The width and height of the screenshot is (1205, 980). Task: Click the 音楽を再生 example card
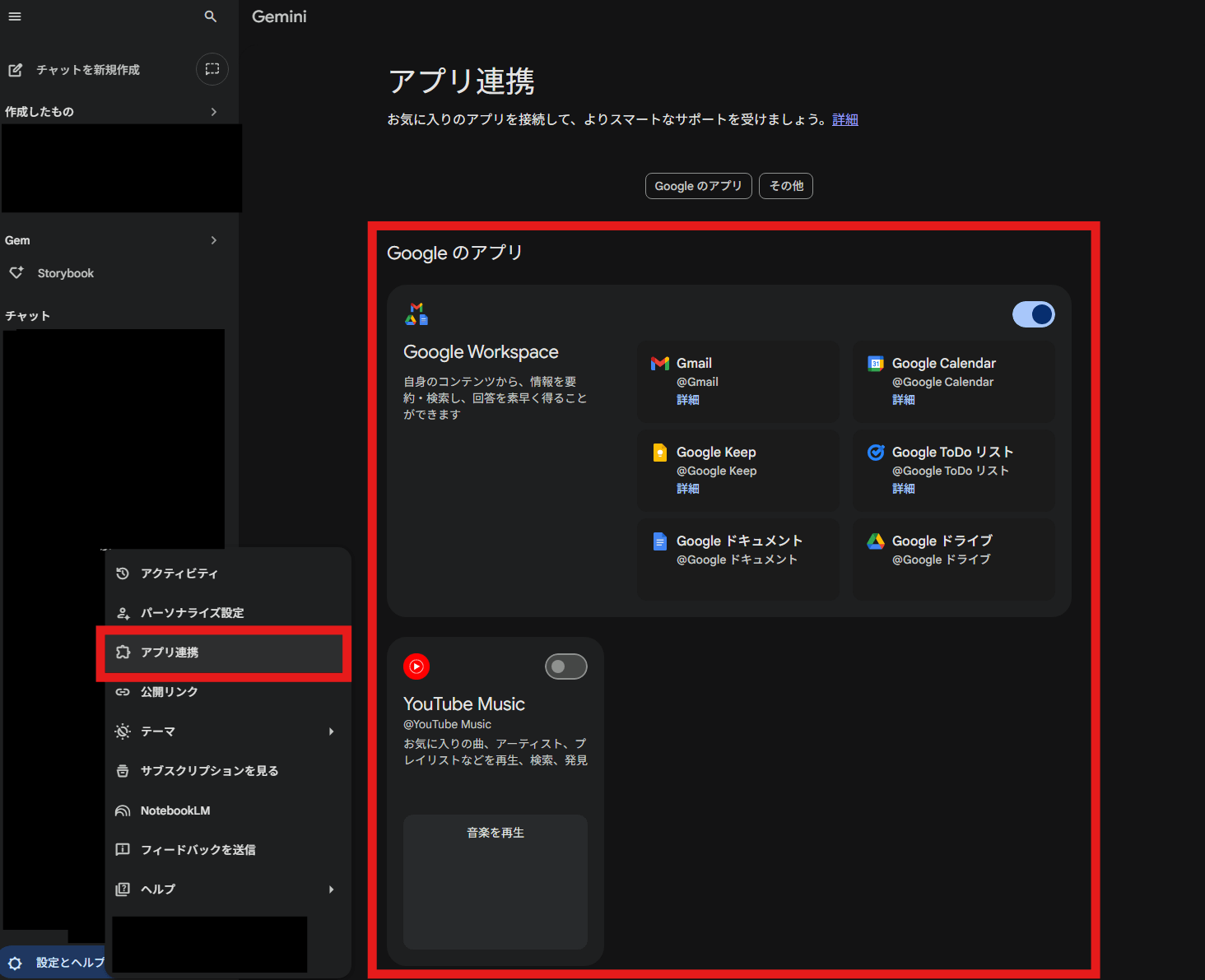(495, 880)
